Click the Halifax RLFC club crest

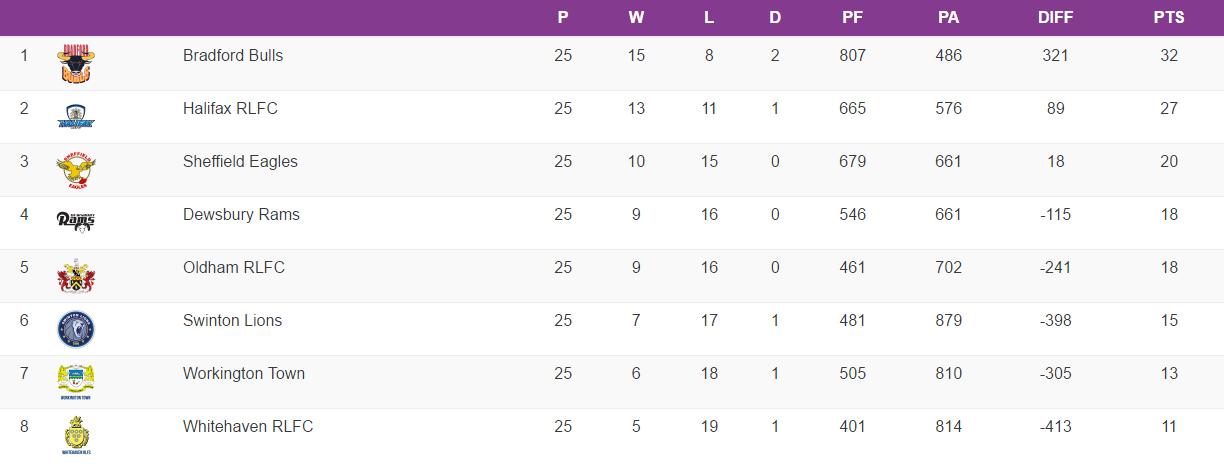coord(76,116)
